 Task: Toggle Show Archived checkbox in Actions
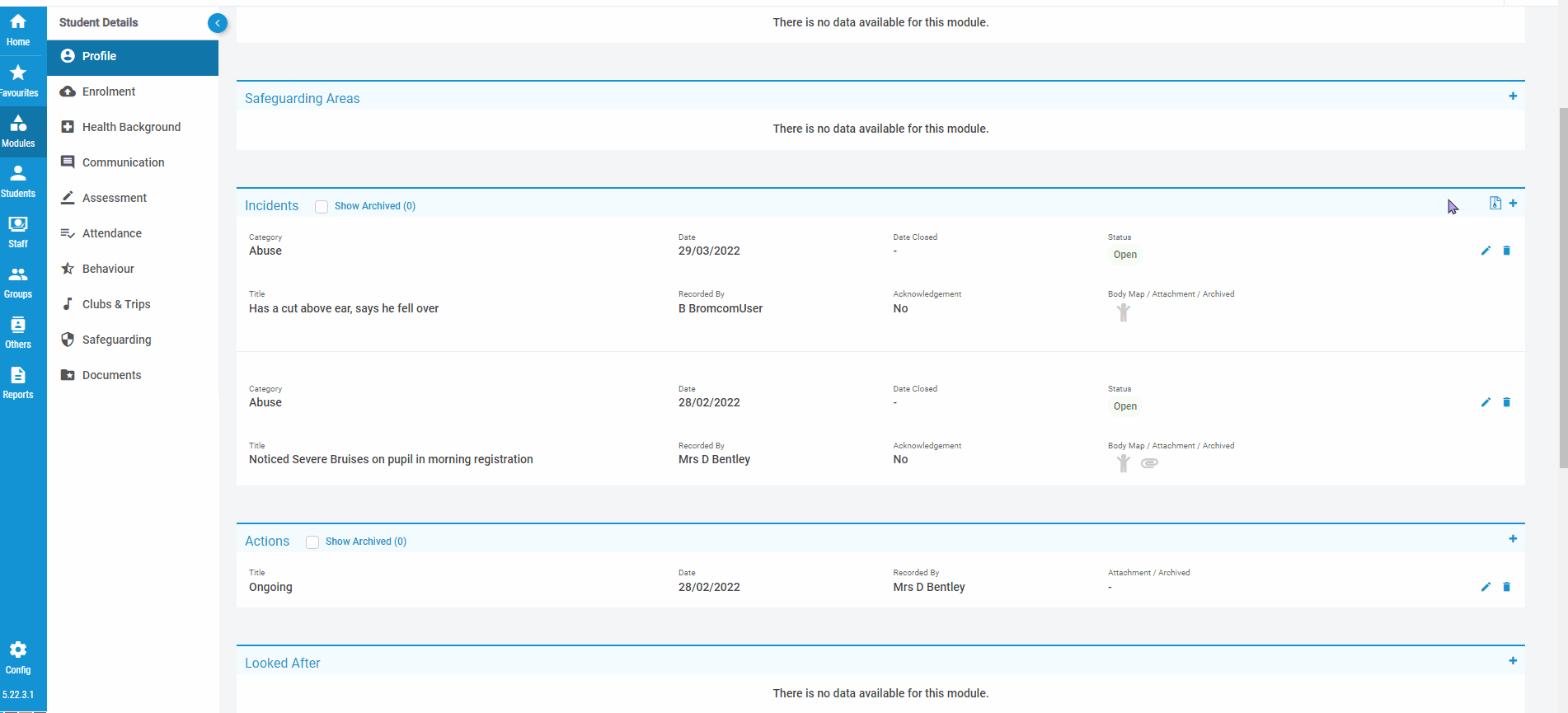[312, 542]
